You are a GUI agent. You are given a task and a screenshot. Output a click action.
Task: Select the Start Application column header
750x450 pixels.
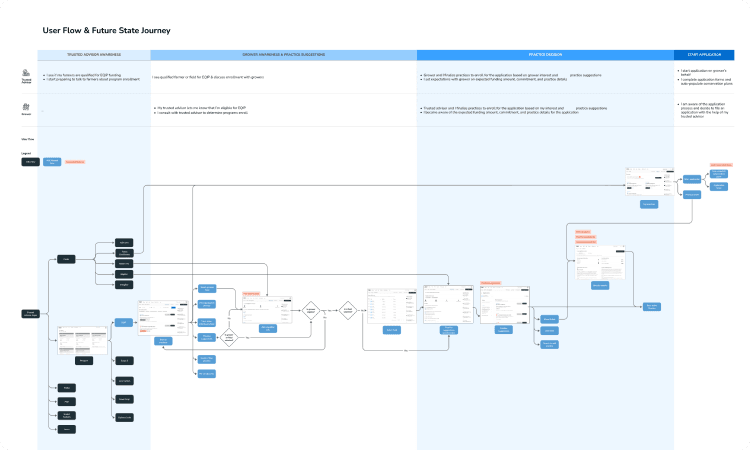(x=704, y=55)
